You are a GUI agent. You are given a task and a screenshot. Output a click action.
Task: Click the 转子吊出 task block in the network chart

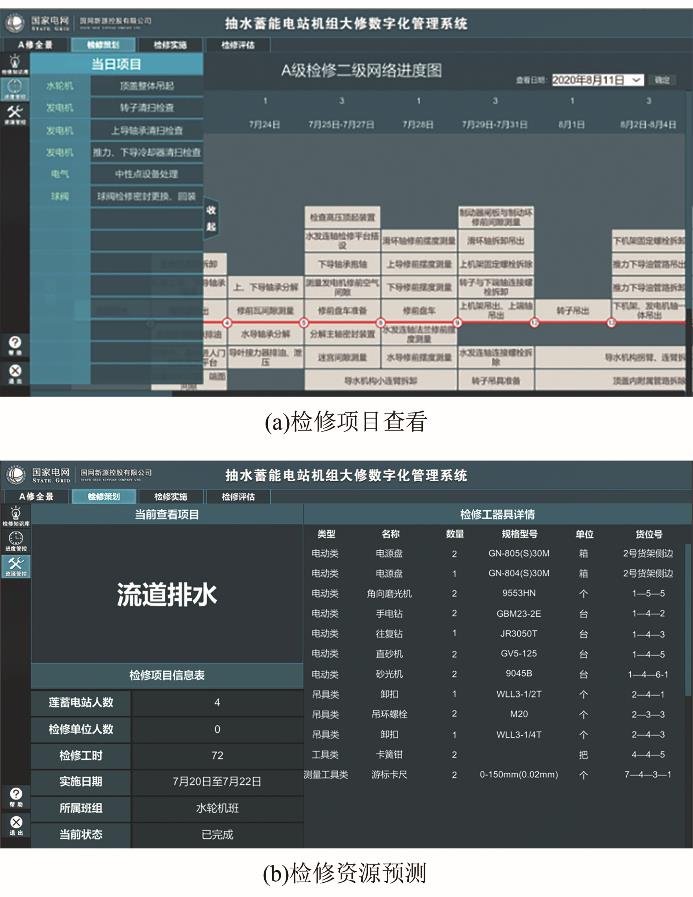573,311
